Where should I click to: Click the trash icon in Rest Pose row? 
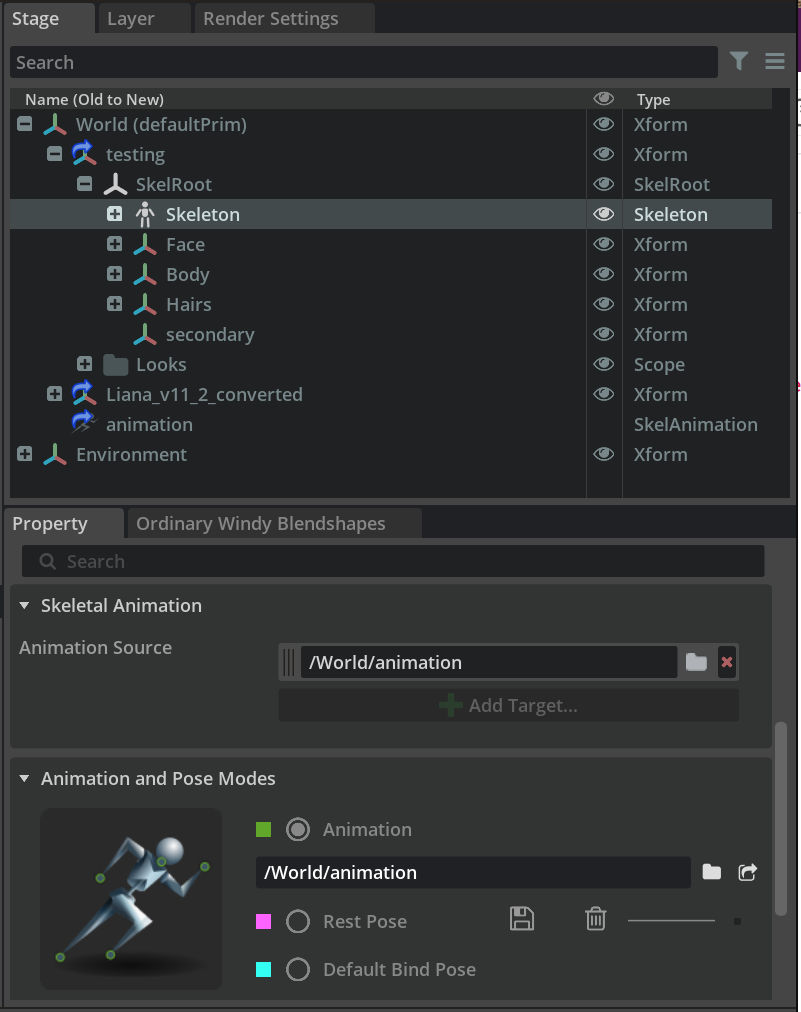[x=595, y=919]
